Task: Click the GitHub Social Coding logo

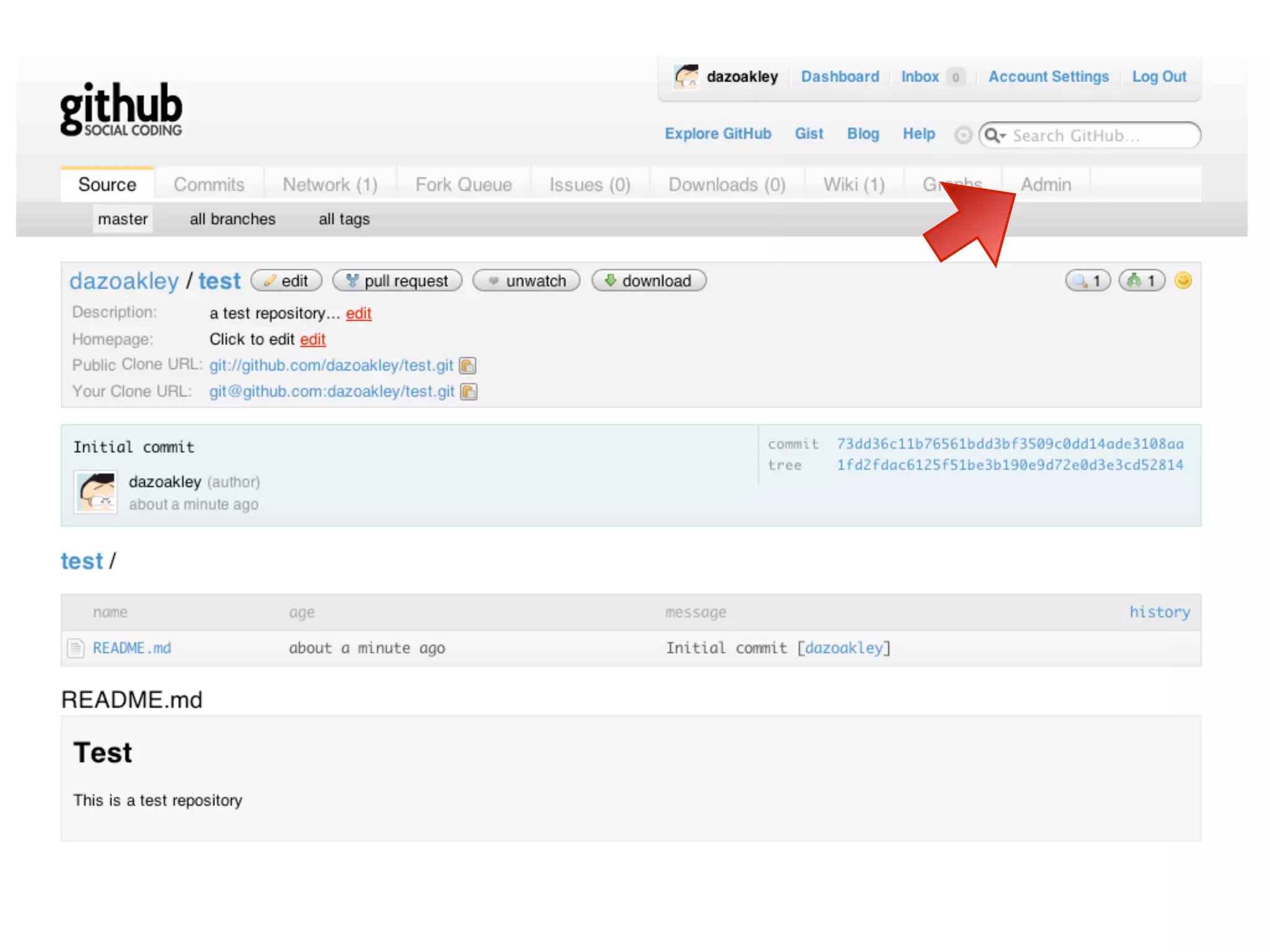Action: (121, 109)
